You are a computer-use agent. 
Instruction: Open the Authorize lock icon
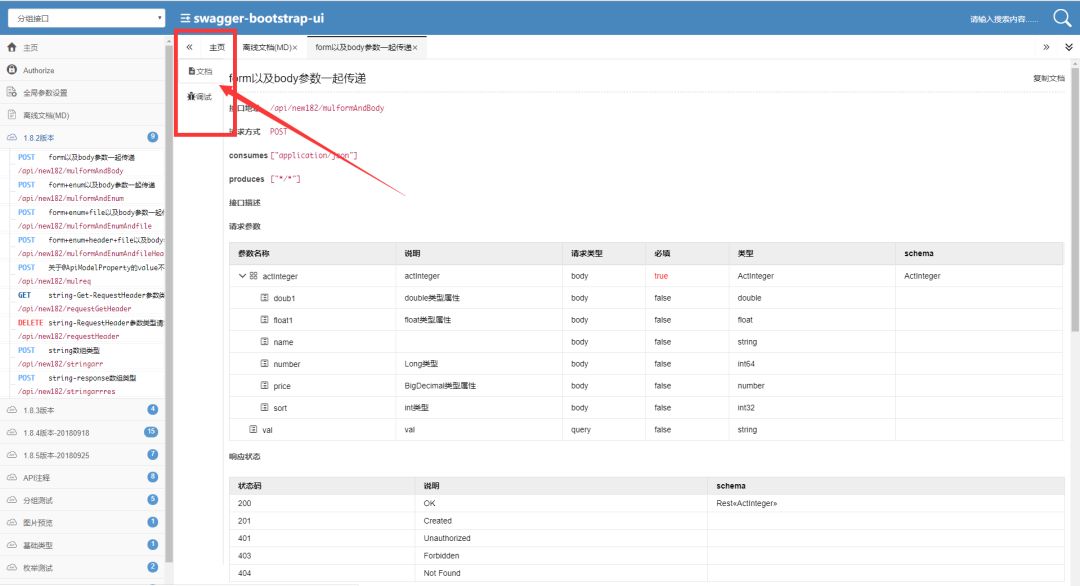point(12,70)
